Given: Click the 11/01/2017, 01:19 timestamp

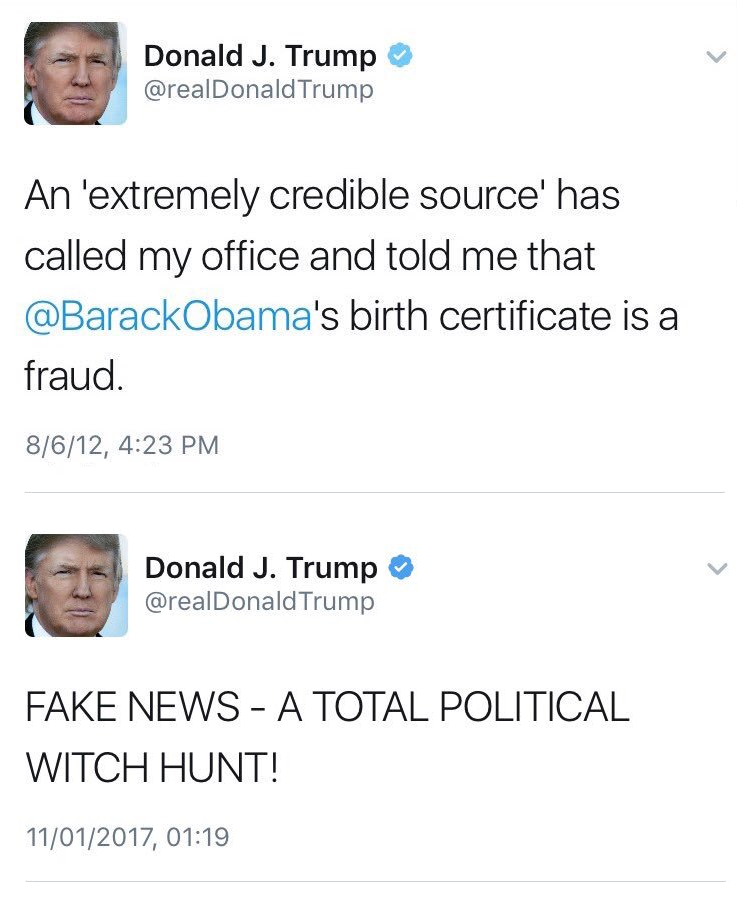Looking at the screenshot, I should [127, 837].
